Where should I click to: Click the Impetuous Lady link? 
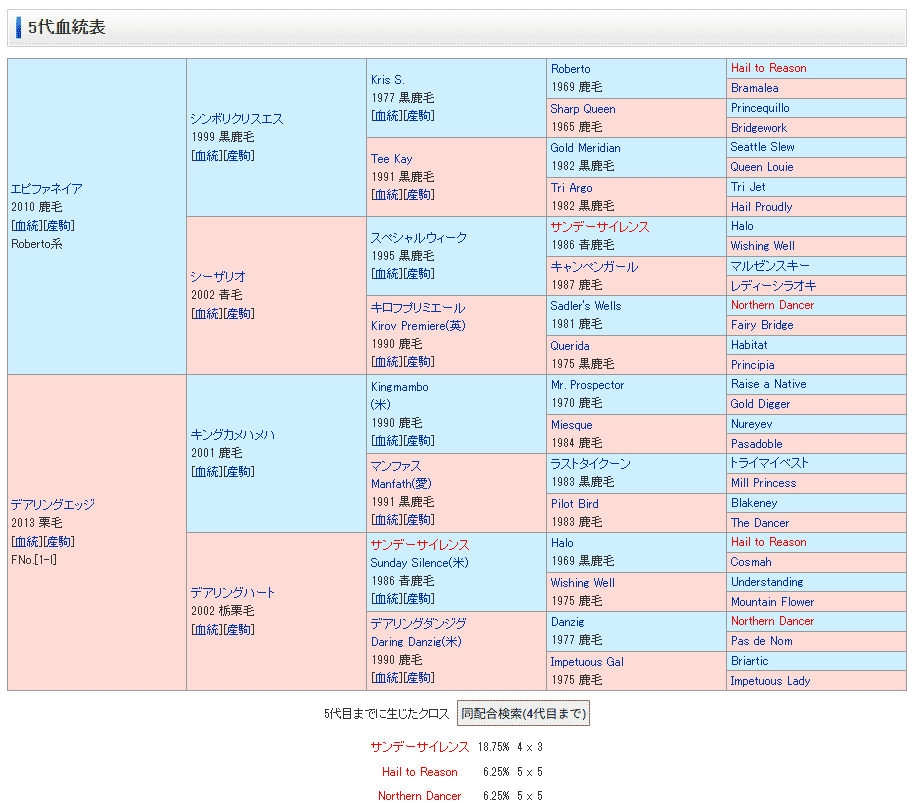click(x=770, y=680)
